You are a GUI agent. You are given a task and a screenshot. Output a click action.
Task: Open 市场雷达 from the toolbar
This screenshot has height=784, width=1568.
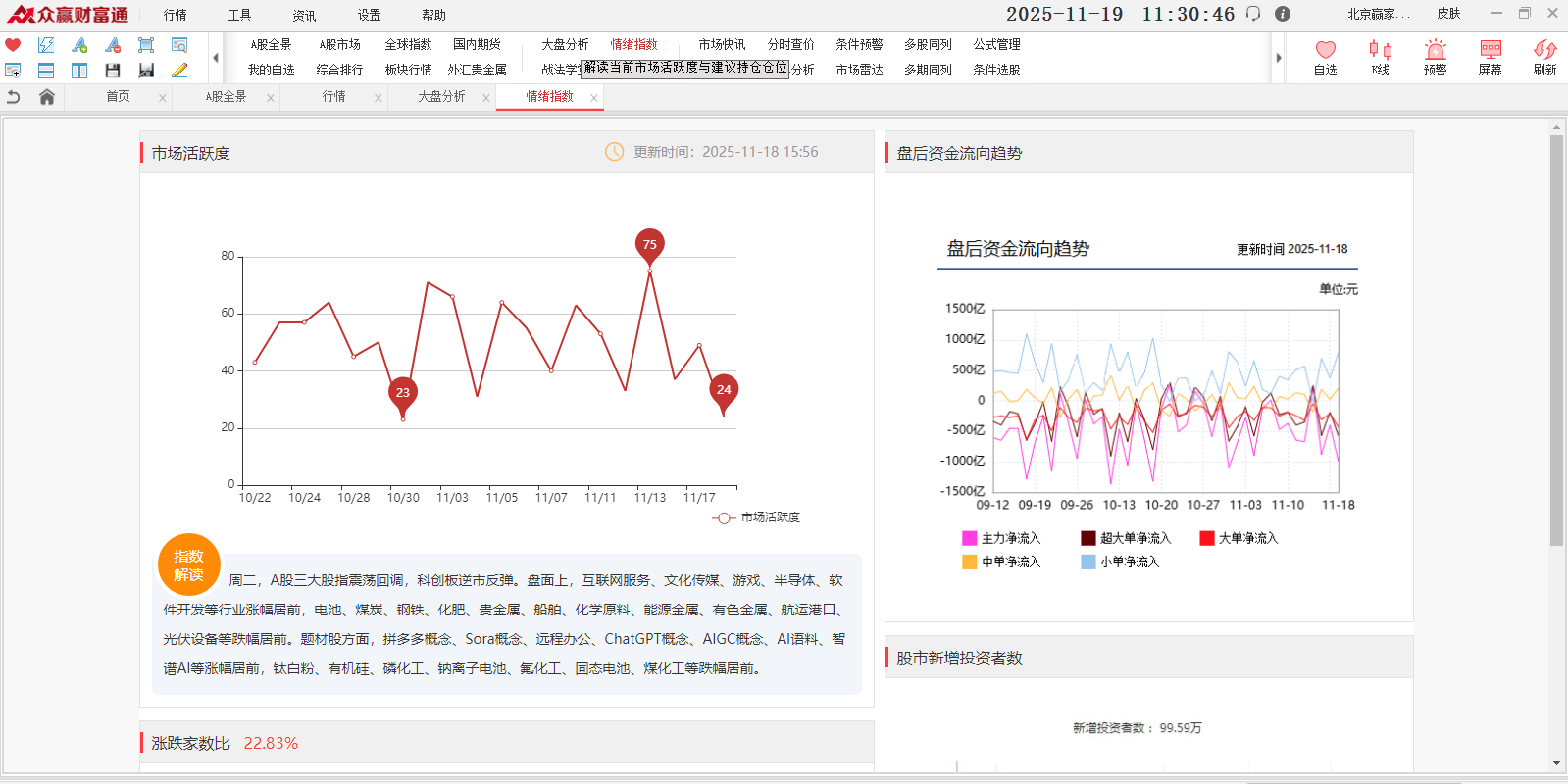pyautogui.click(x=859, y=70)
